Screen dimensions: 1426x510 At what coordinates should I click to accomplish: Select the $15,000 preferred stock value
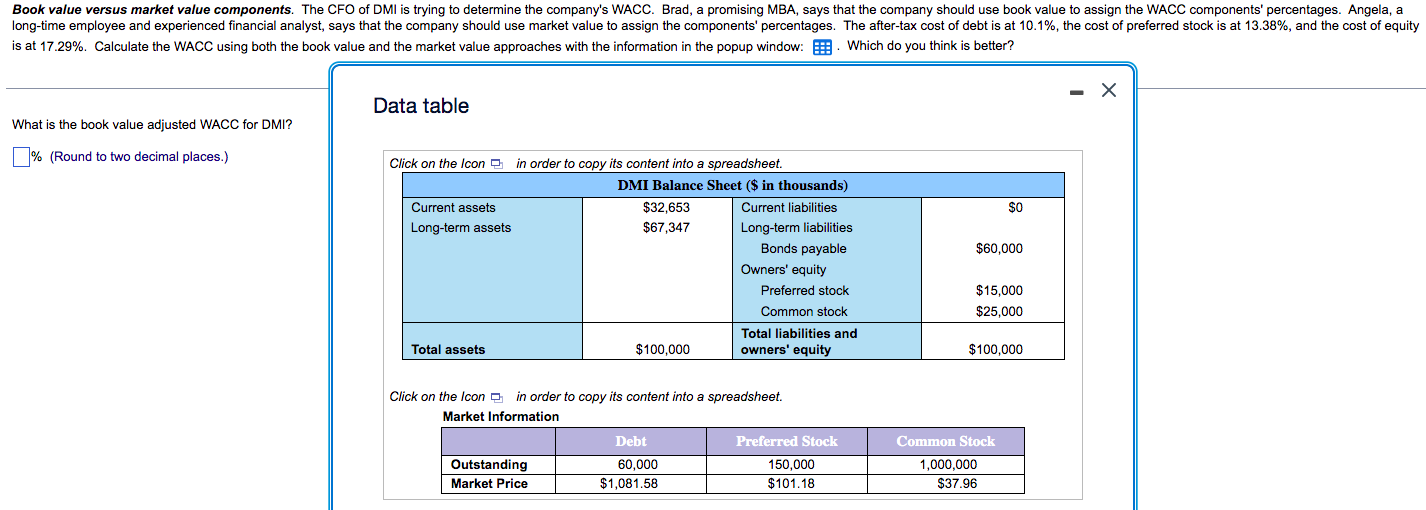click(x=999, y=291)
